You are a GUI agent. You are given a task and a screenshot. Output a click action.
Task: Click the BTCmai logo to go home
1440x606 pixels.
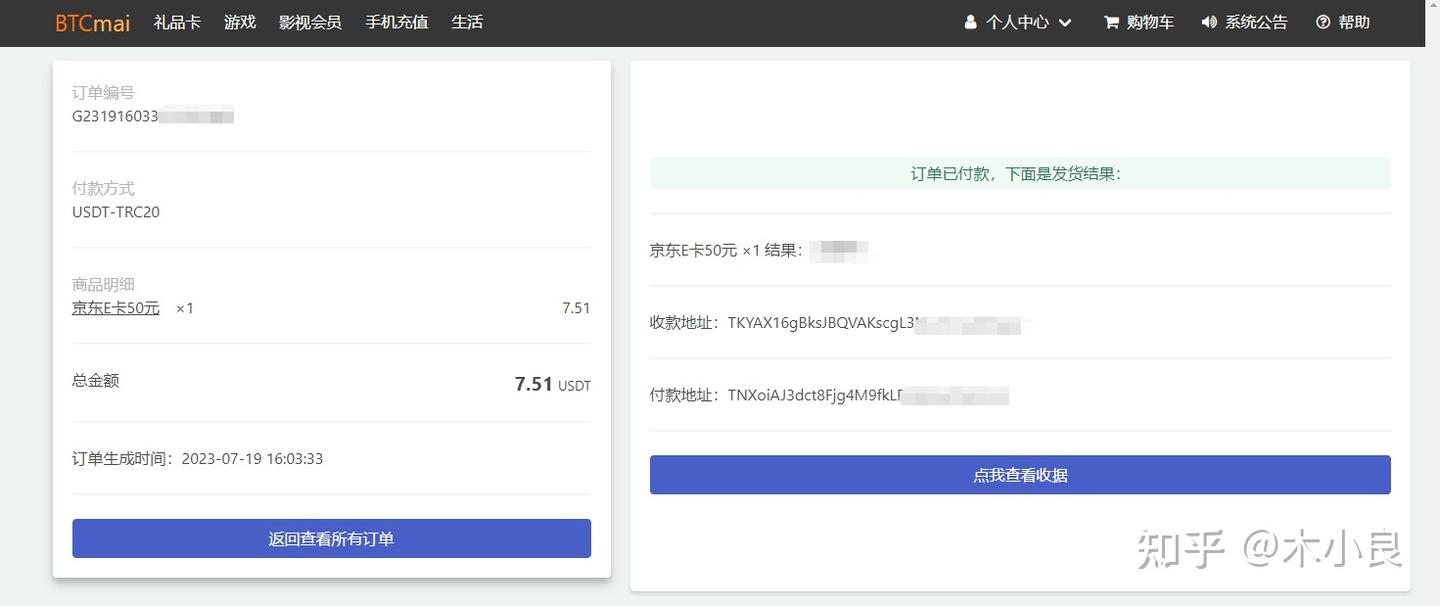(x=92, y=22)
